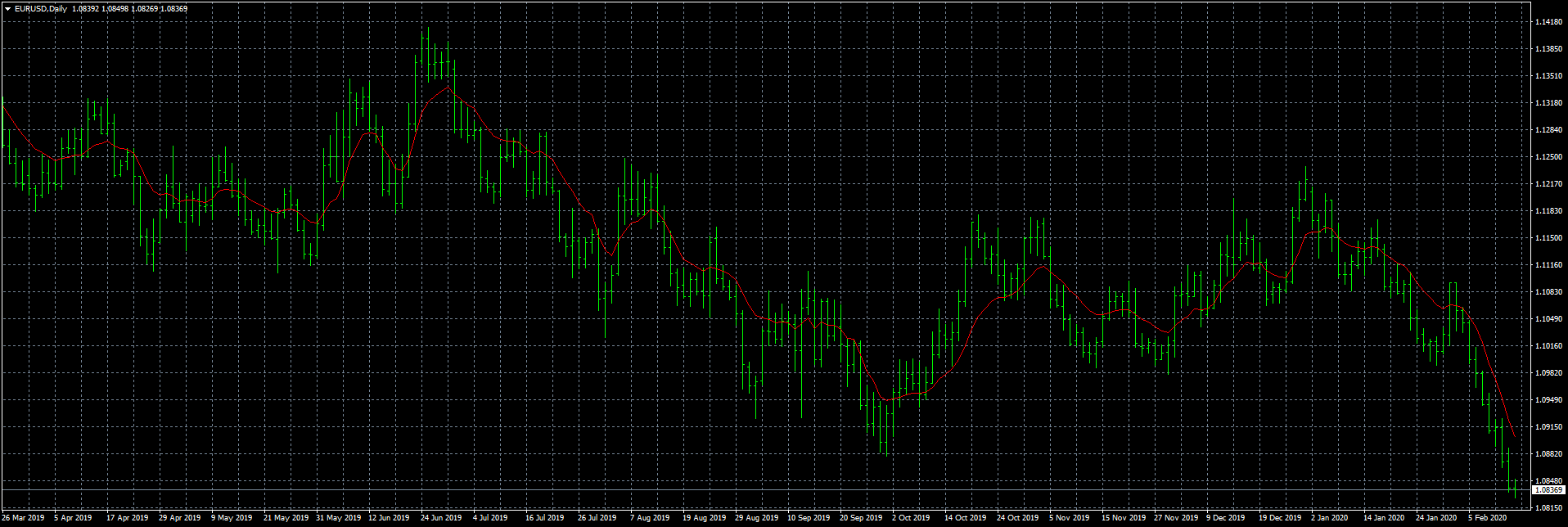Click the 5 Feb 2020 date label
Screen dimensions: 1568x527
click(1488, 518)
